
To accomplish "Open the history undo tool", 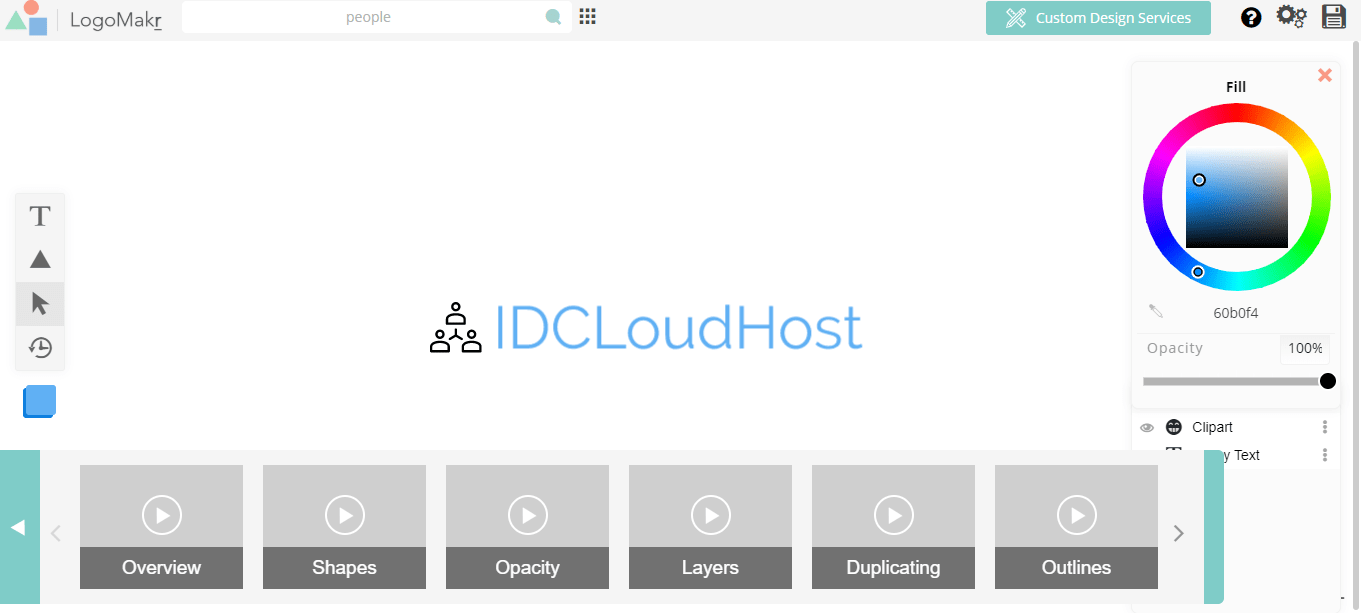I will [40, 348].
